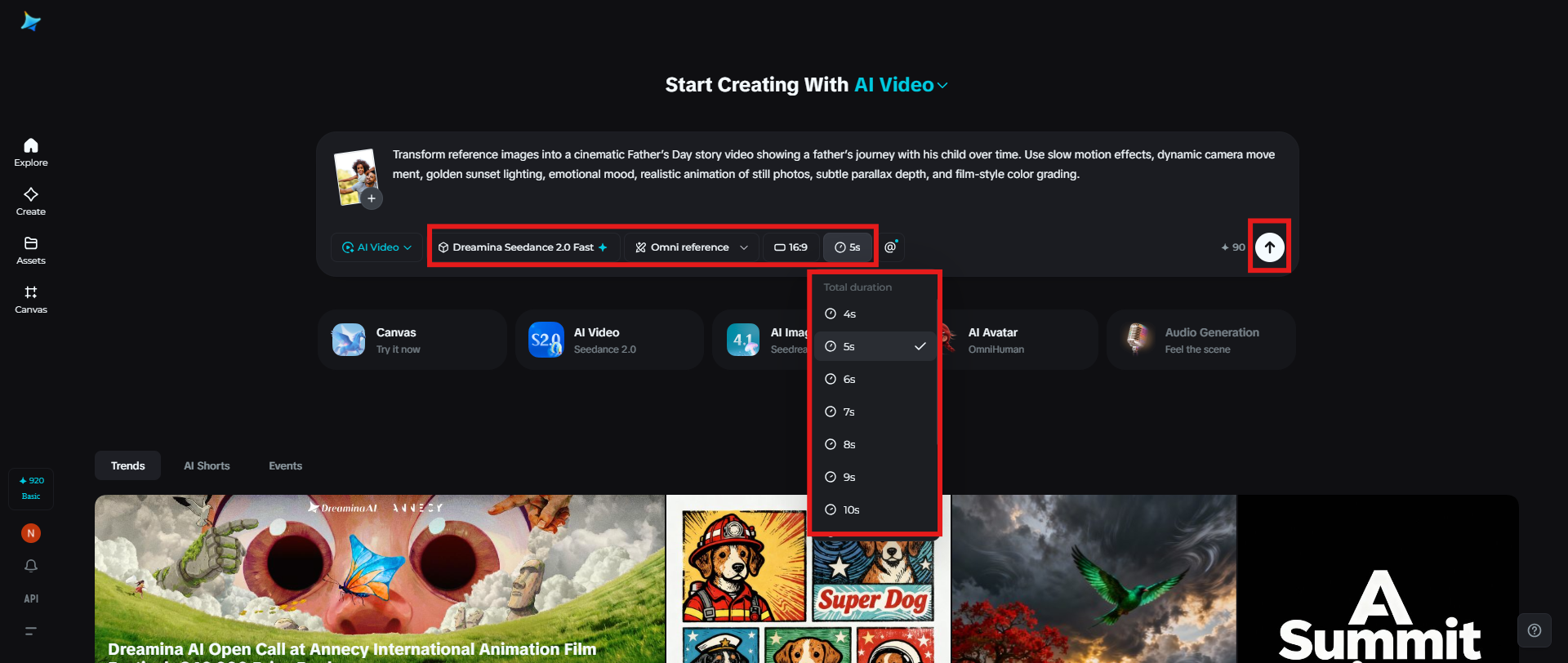Select 9s total duration
Image resolution: width=1568 pixels, height=663 pixels.
[874, 477]
